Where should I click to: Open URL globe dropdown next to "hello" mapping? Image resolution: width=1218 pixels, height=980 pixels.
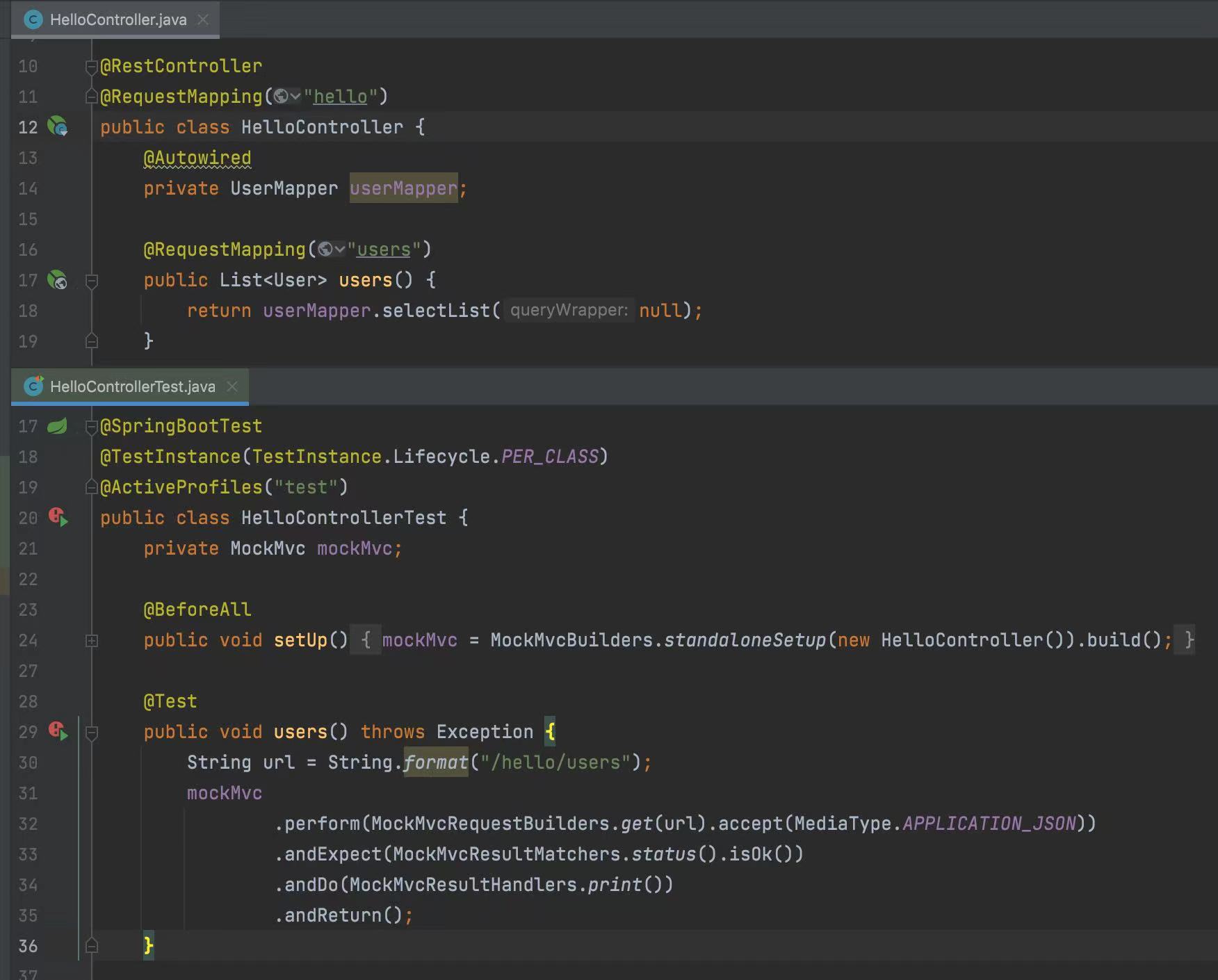[x=286, y=97]
